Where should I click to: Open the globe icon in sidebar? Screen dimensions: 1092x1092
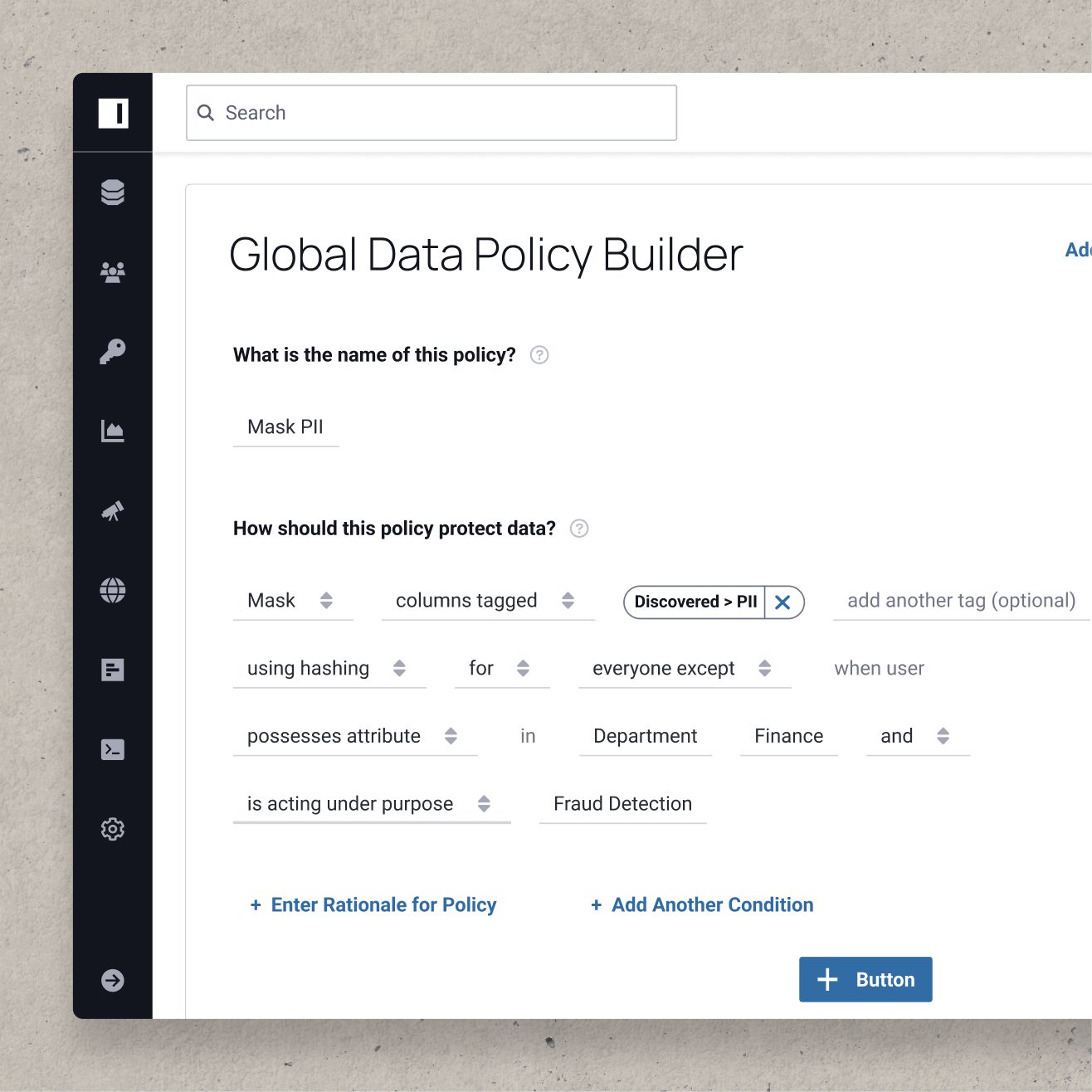point(113,590)
